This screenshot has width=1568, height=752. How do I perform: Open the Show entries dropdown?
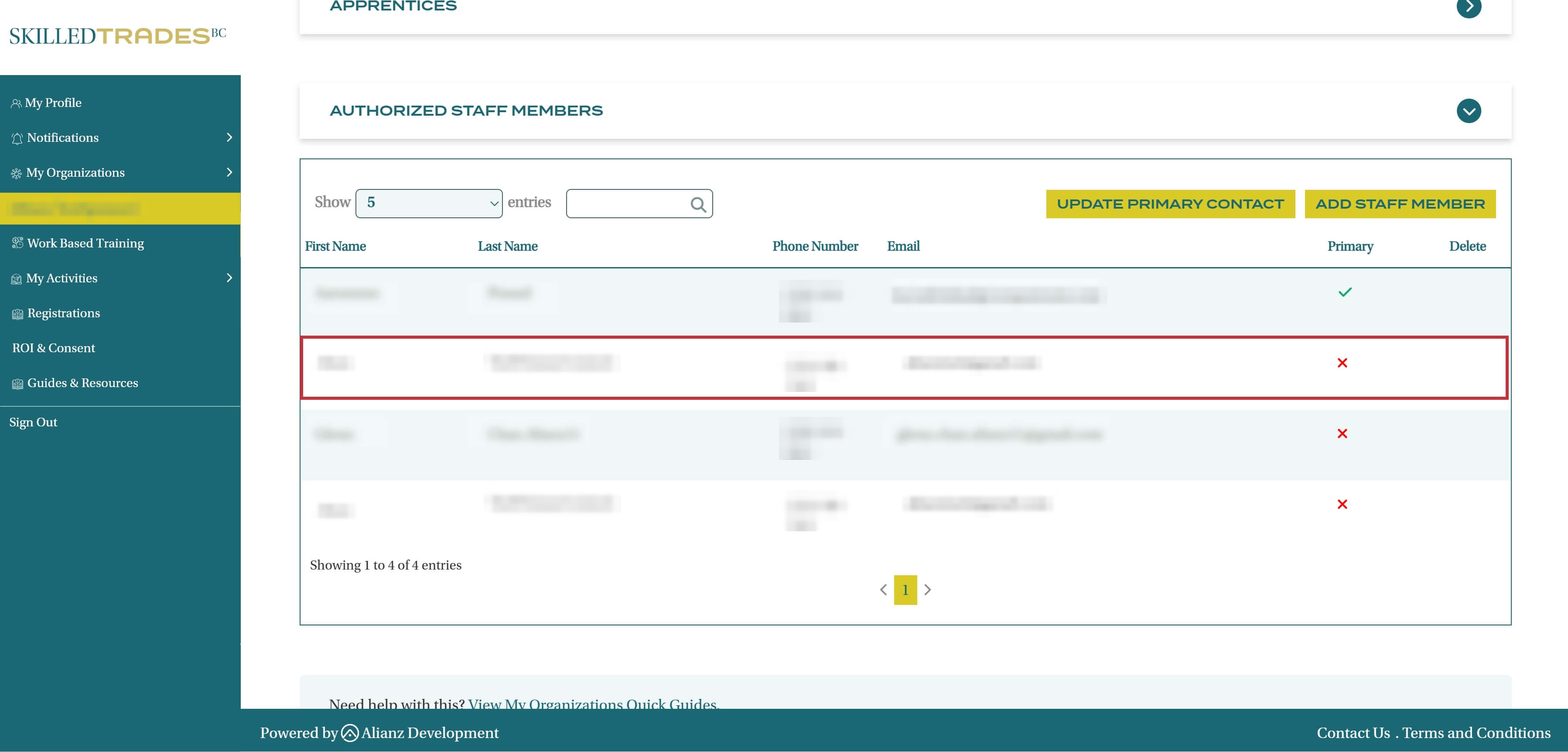(428, 203)
